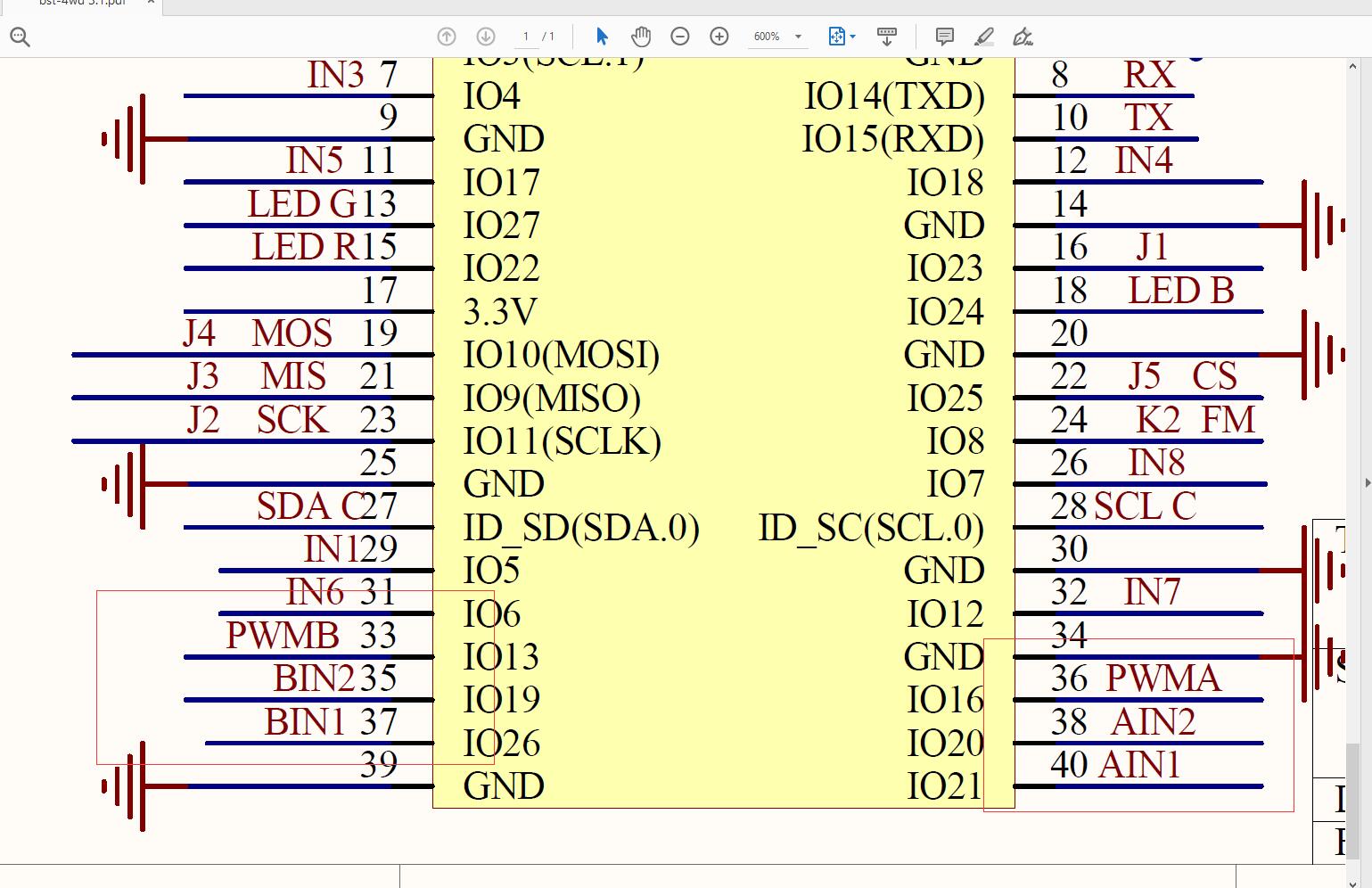The height and width of the screenshot is (888, 1372).
Task: Go to previous page arrow
Action: [447, 37]
